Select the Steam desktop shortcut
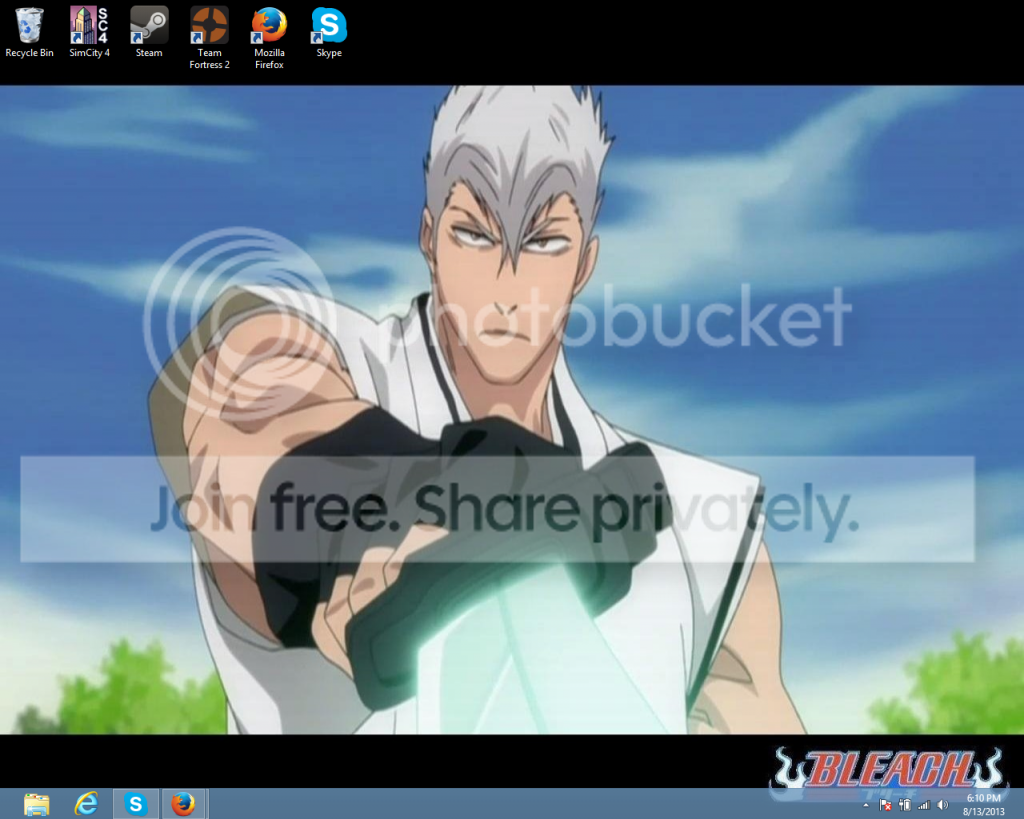Screen dimensions: 1024x819 pos(149,33)
